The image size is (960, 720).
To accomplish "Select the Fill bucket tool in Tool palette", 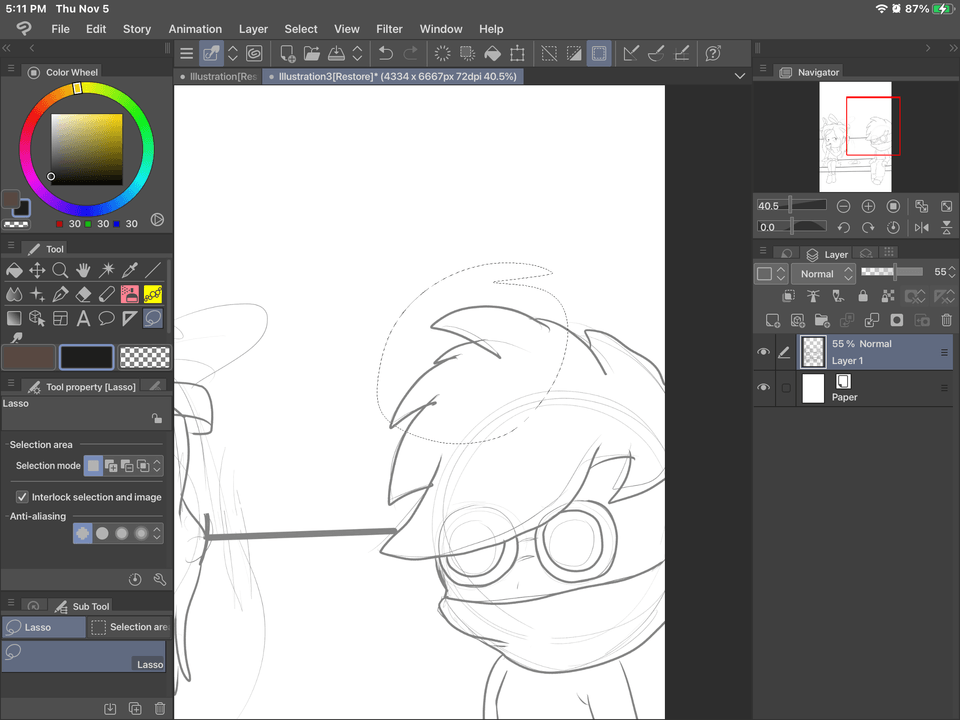I will [13, 270].
